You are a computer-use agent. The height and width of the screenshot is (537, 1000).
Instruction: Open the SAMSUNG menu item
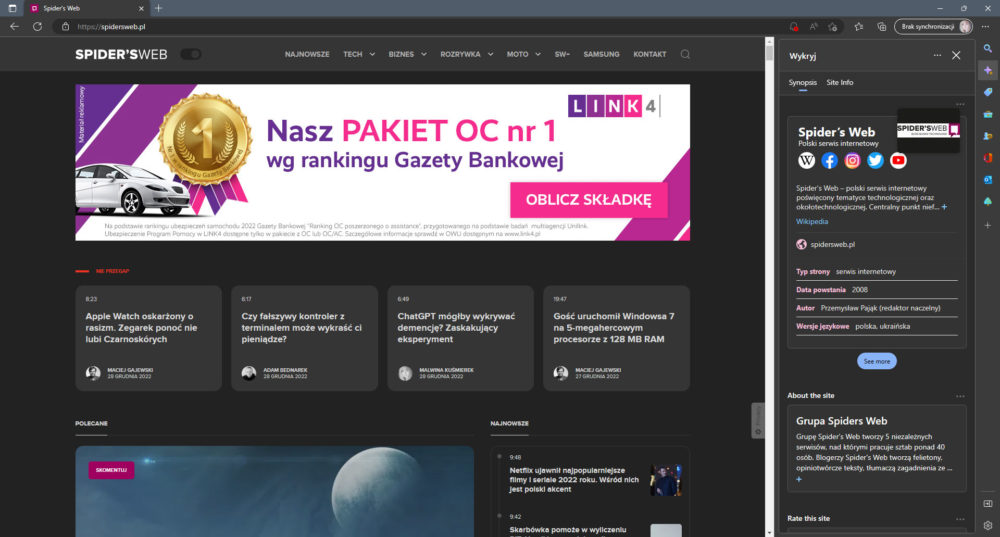pos(601,54)
